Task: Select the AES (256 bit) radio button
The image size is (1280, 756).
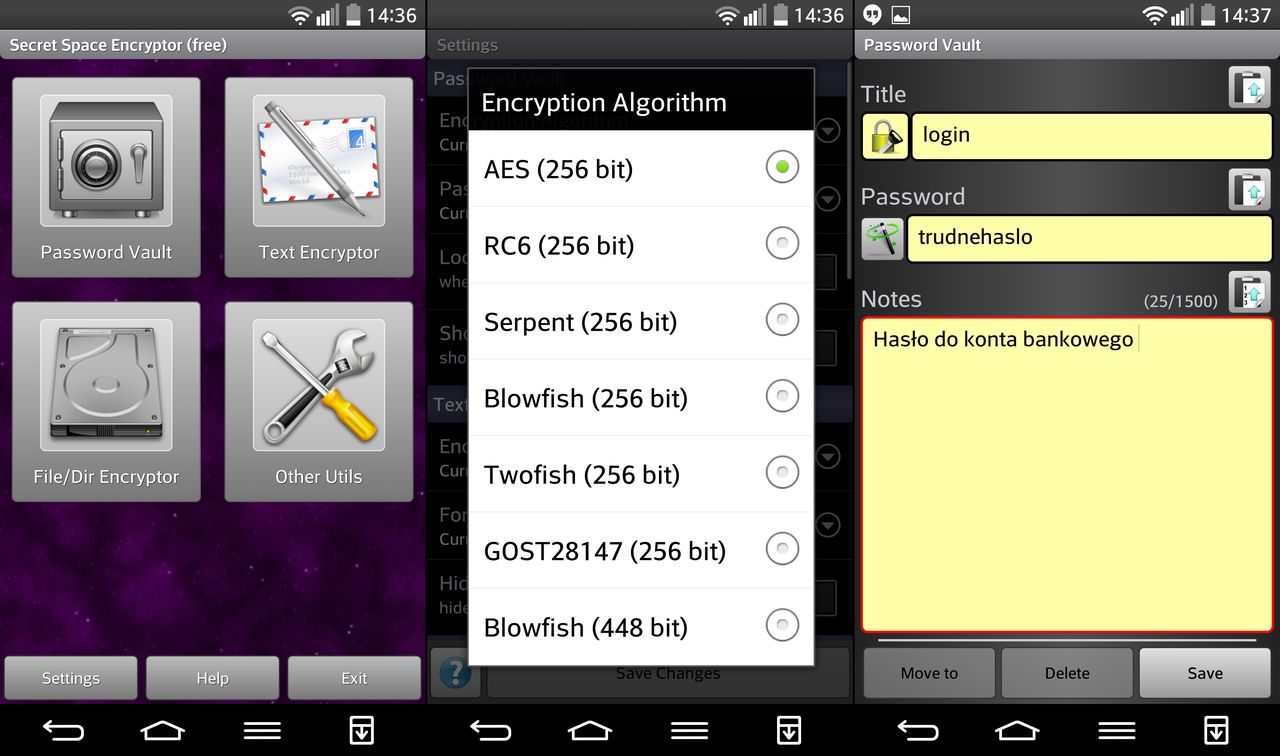Action: [782, 168]
